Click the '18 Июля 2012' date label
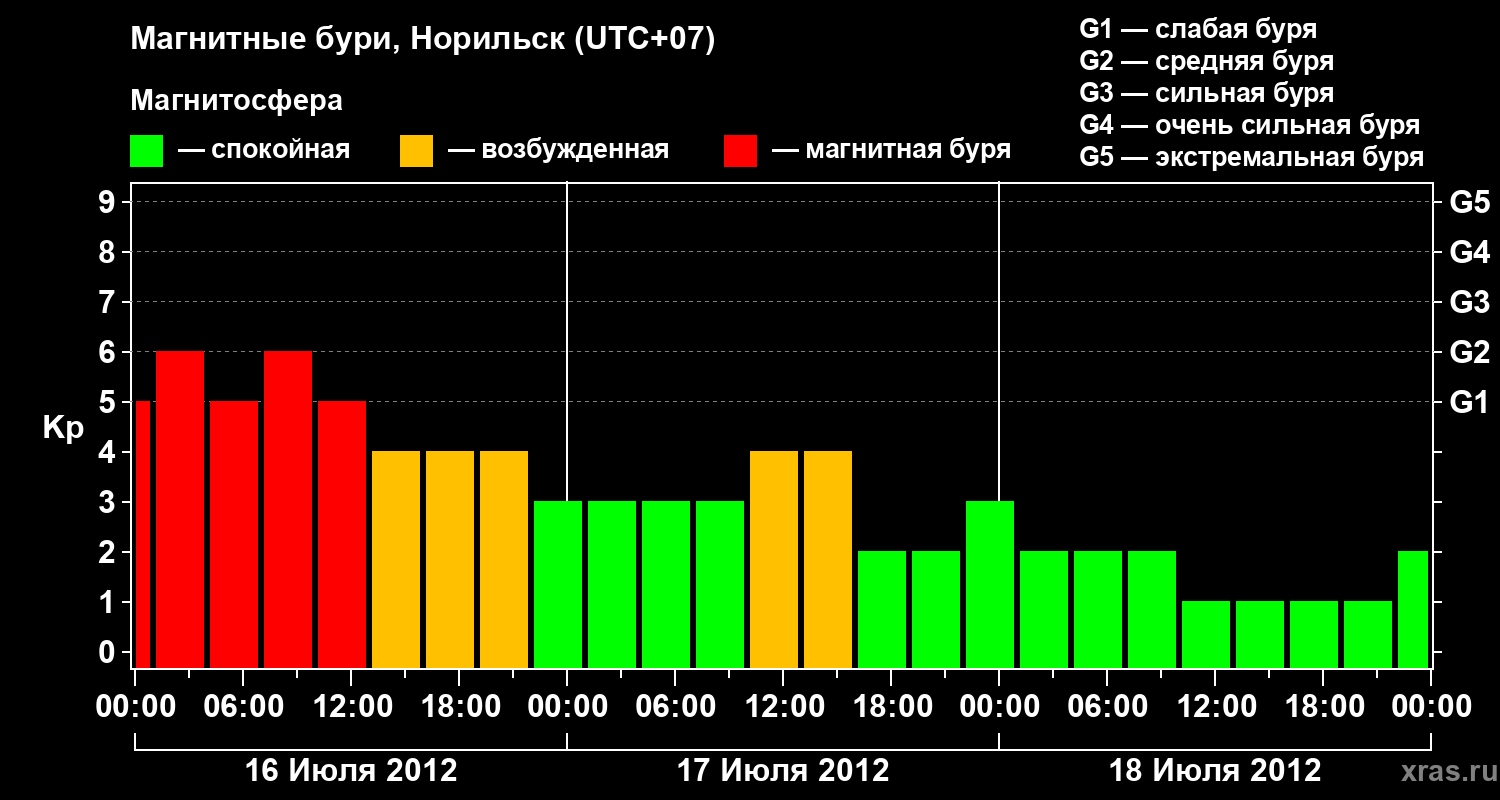 pyautogui.click(x=1215, y=771)
